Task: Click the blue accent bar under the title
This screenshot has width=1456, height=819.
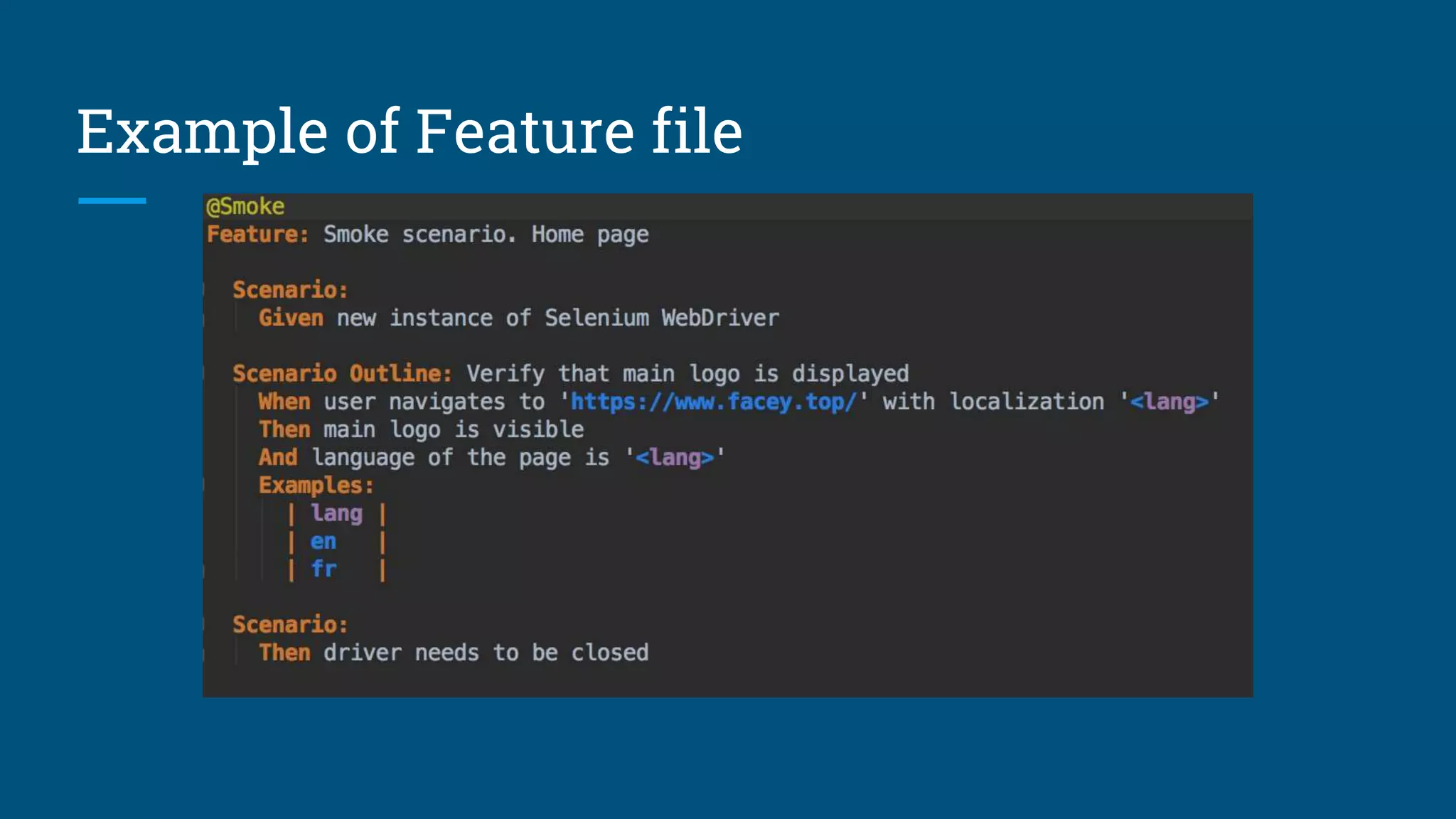Action: click(112, 201)
